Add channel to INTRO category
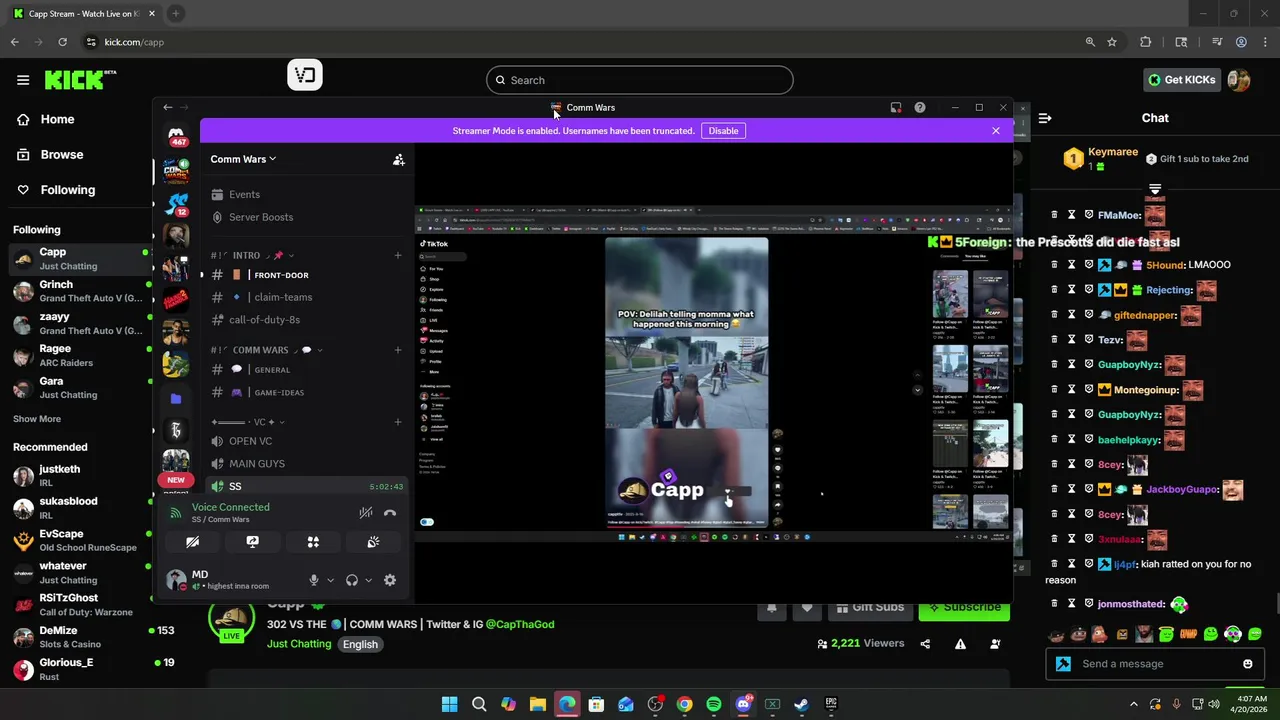Screen dimensions: 1280x720 coord(397,256)
